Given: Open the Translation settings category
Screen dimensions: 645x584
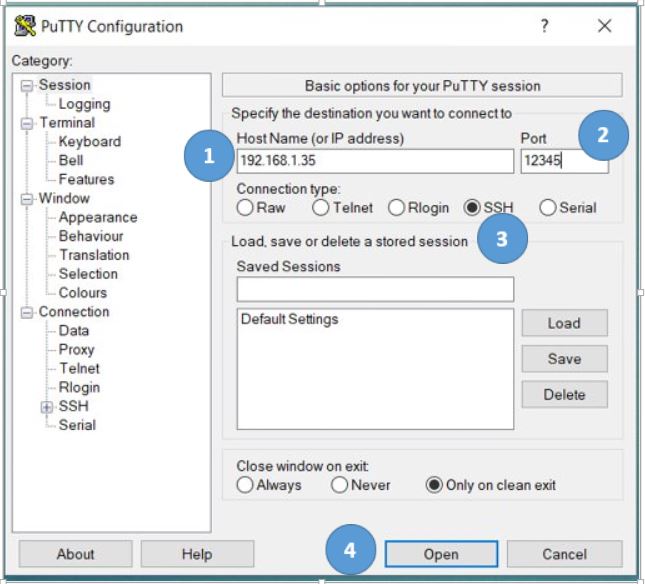Looking at the screenshot, I should pos(94,255).
